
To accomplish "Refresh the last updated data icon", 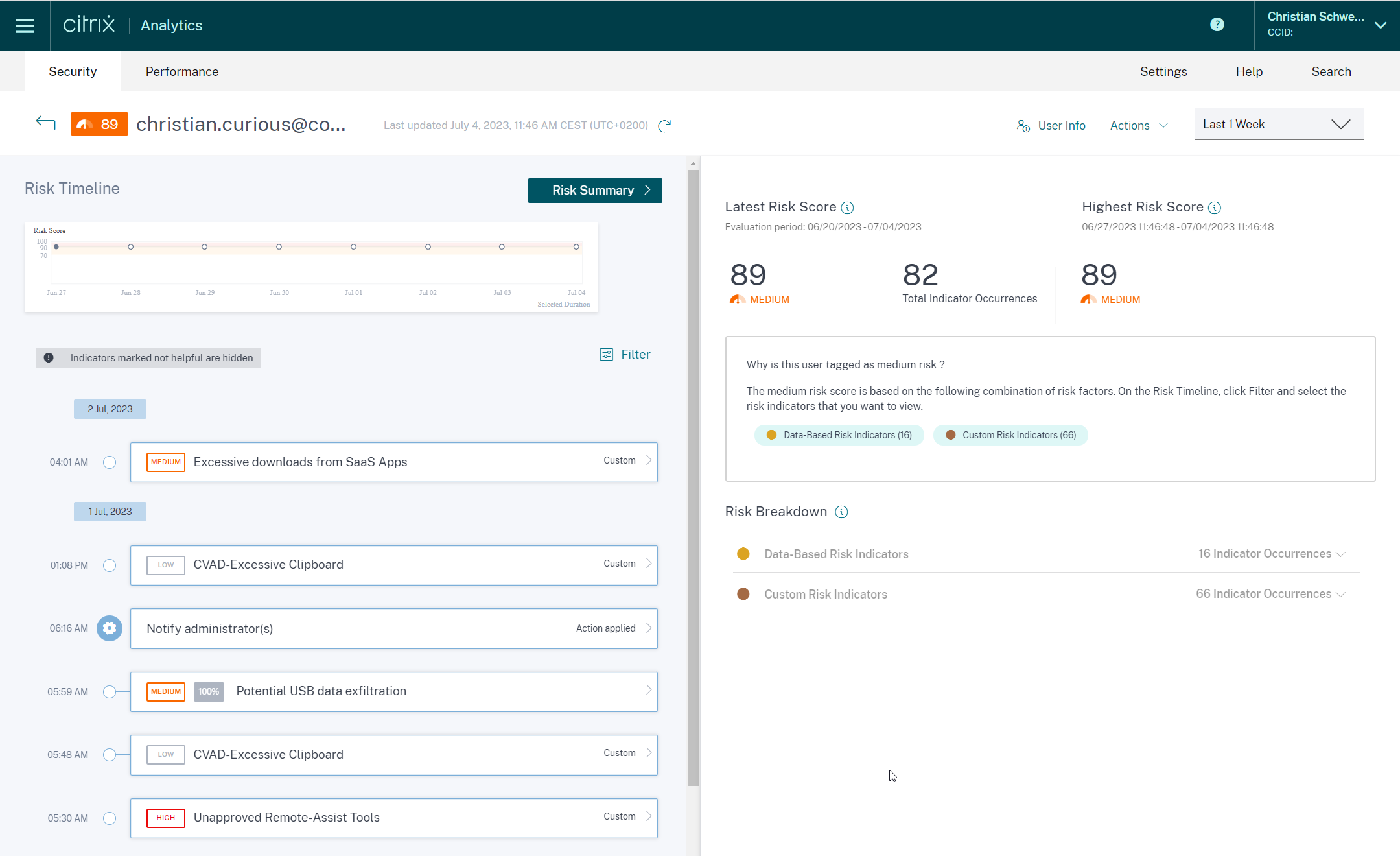I will coord(664,126).
